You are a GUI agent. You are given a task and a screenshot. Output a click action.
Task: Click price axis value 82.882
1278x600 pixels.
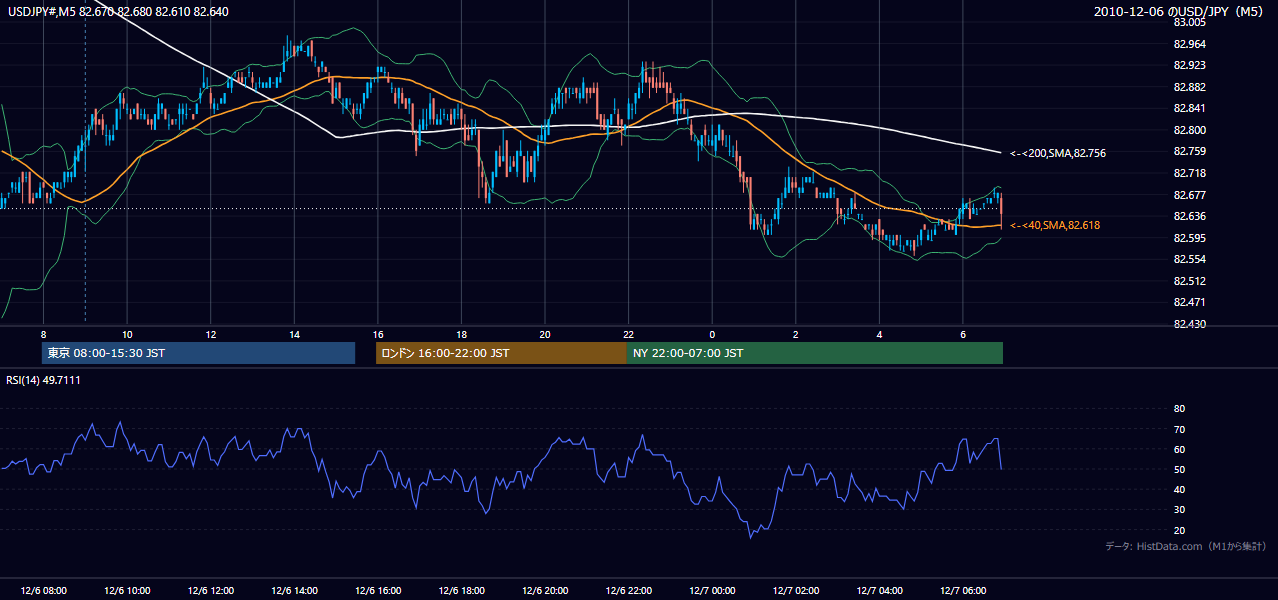pos(1189,87)
